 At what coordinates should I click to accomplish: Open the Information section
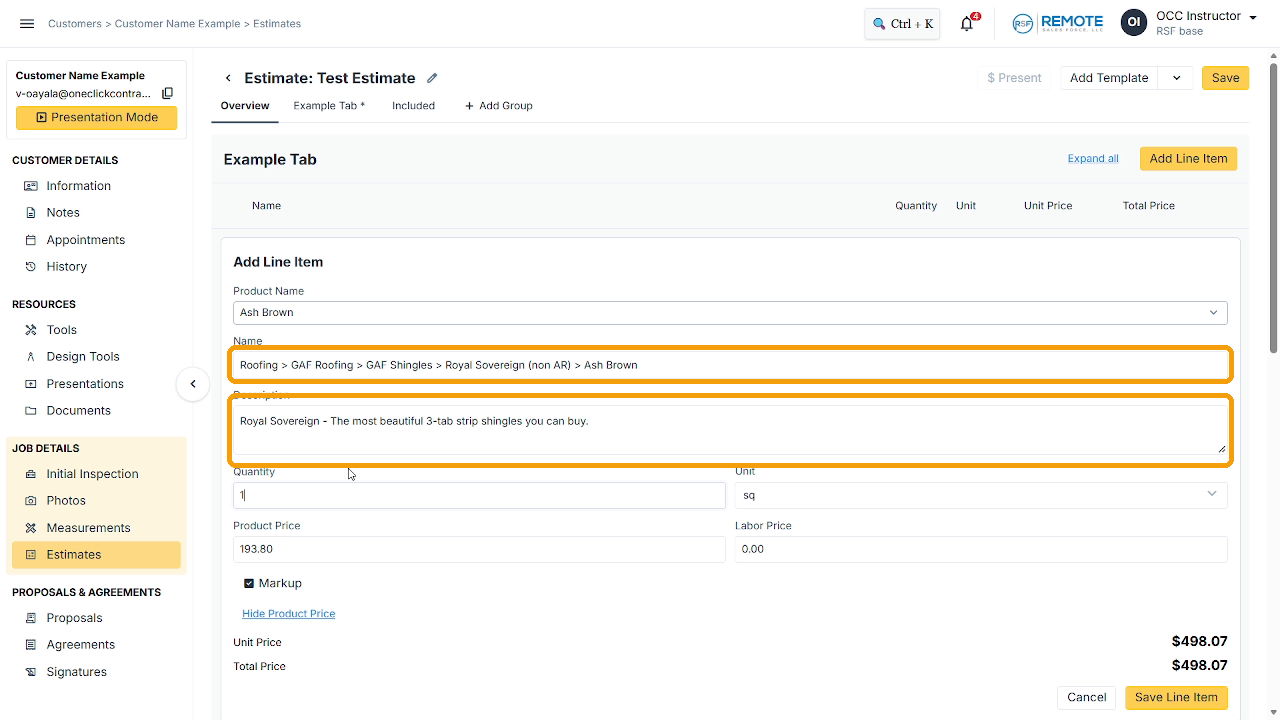tap(78, 186)
